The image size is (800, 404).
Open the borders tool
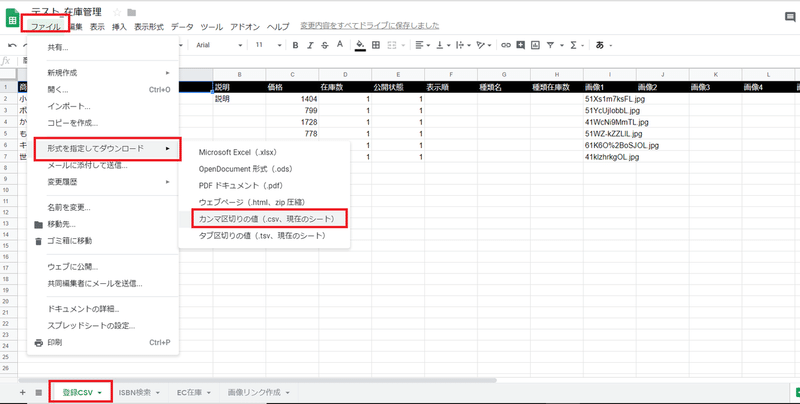(376, 45)
